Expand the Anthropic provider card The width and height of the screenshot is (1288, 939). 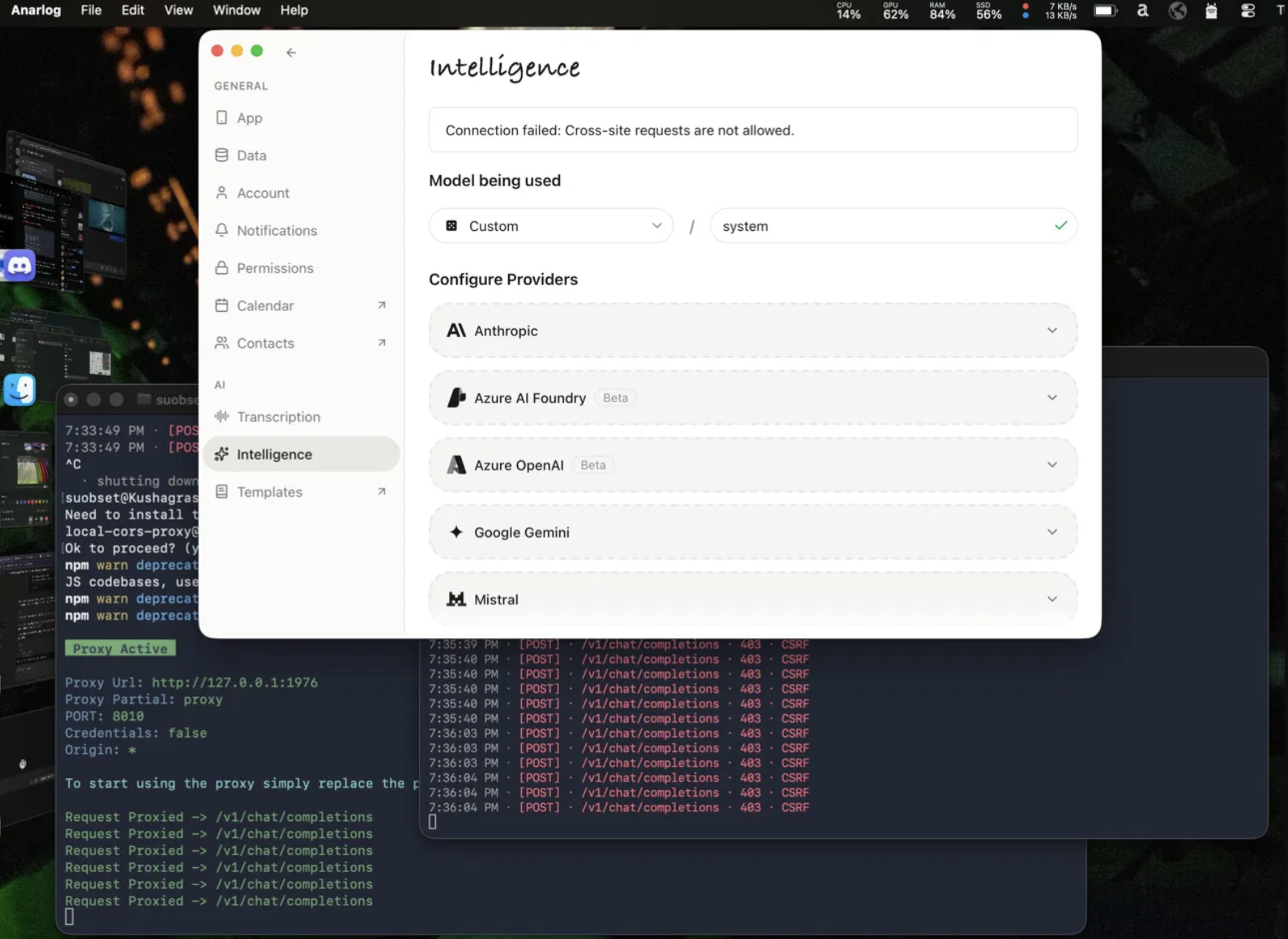pyautogui.click(x=753, y=331)
